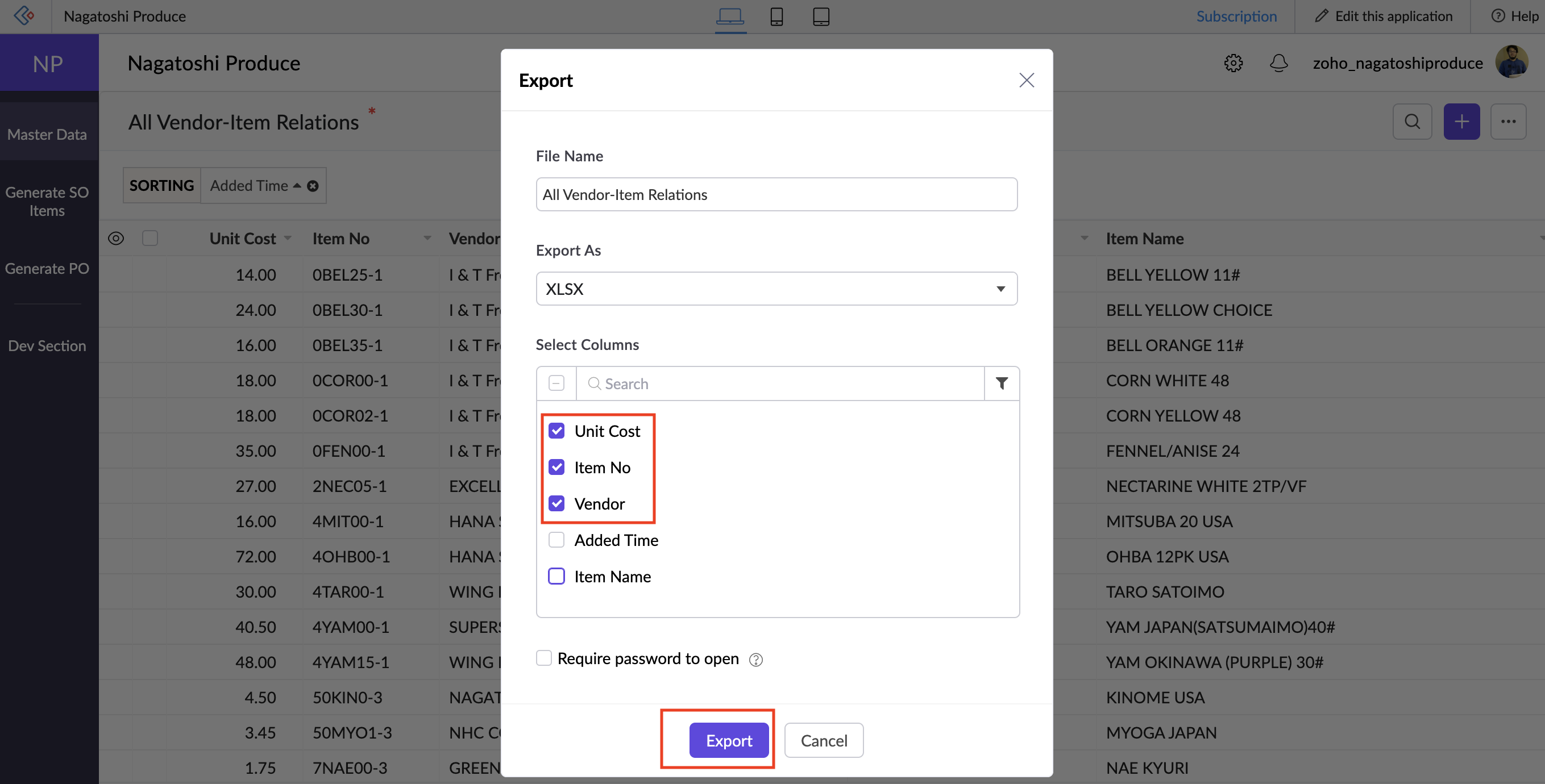The image size is (1545, 784).
Task: Click Help link in top bar
Action: click(x=1525, y=16)
